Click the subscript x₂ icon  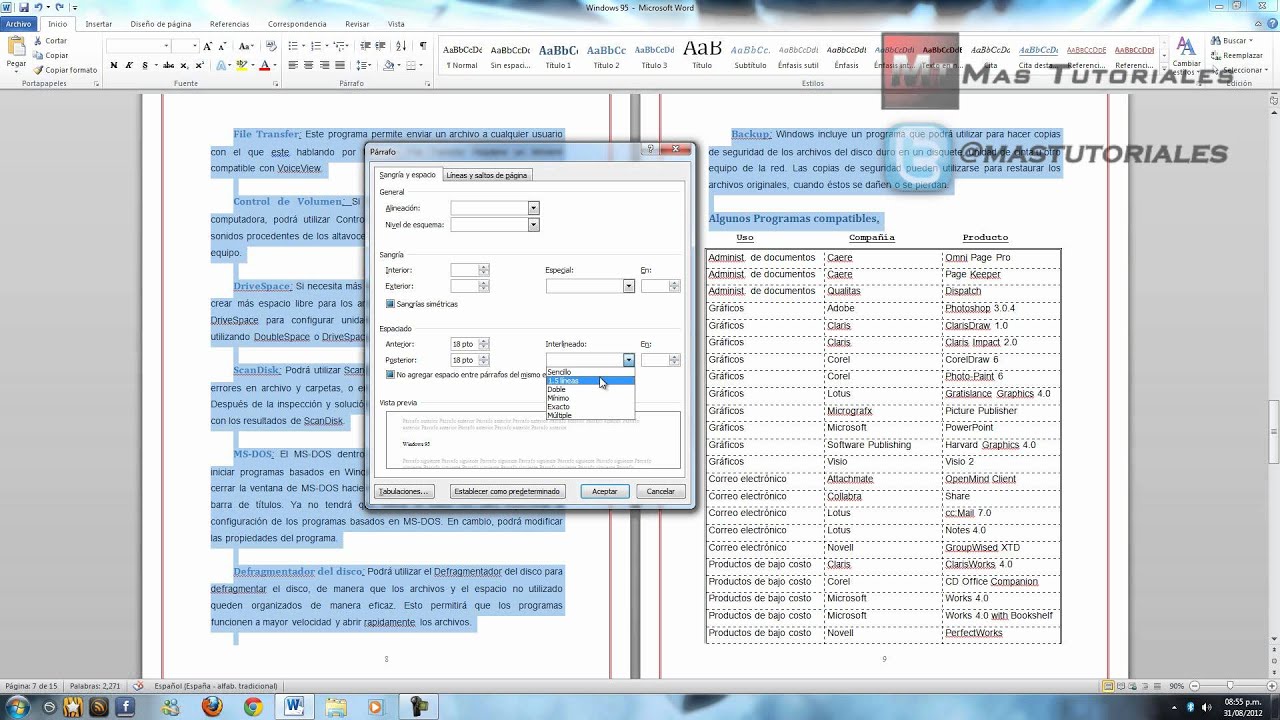tap(184, 65)
